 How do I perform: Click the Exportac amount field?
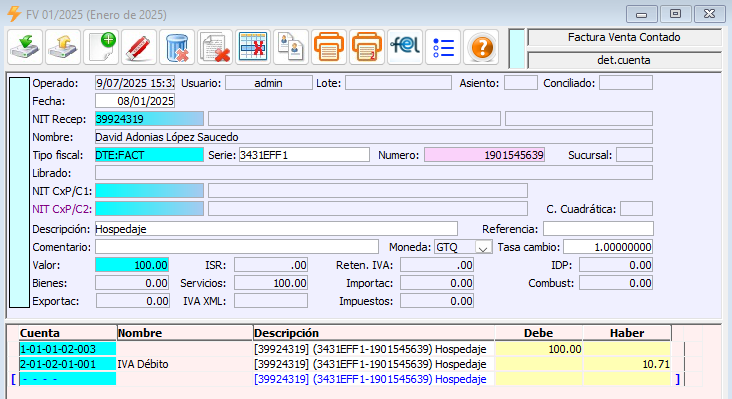pyautogui.click(x=133, y=301)
